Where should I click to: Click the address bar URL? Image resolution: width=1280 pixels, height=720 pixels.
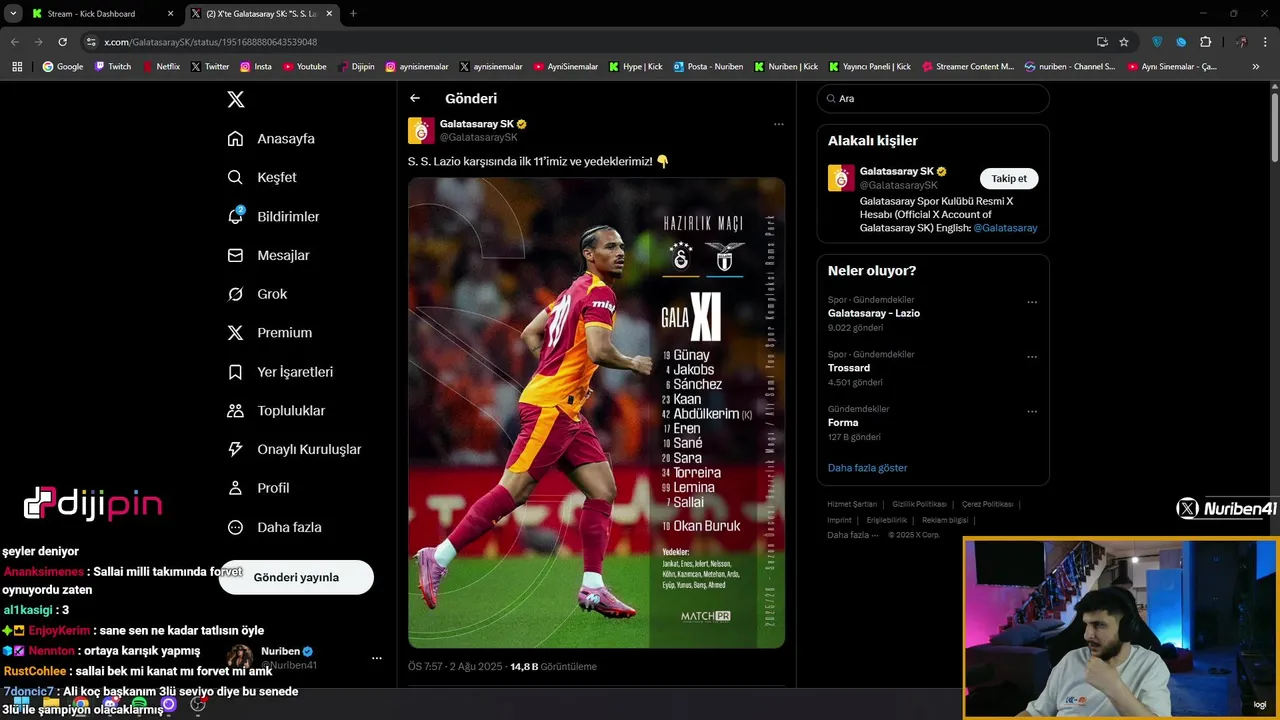[210, 42]
